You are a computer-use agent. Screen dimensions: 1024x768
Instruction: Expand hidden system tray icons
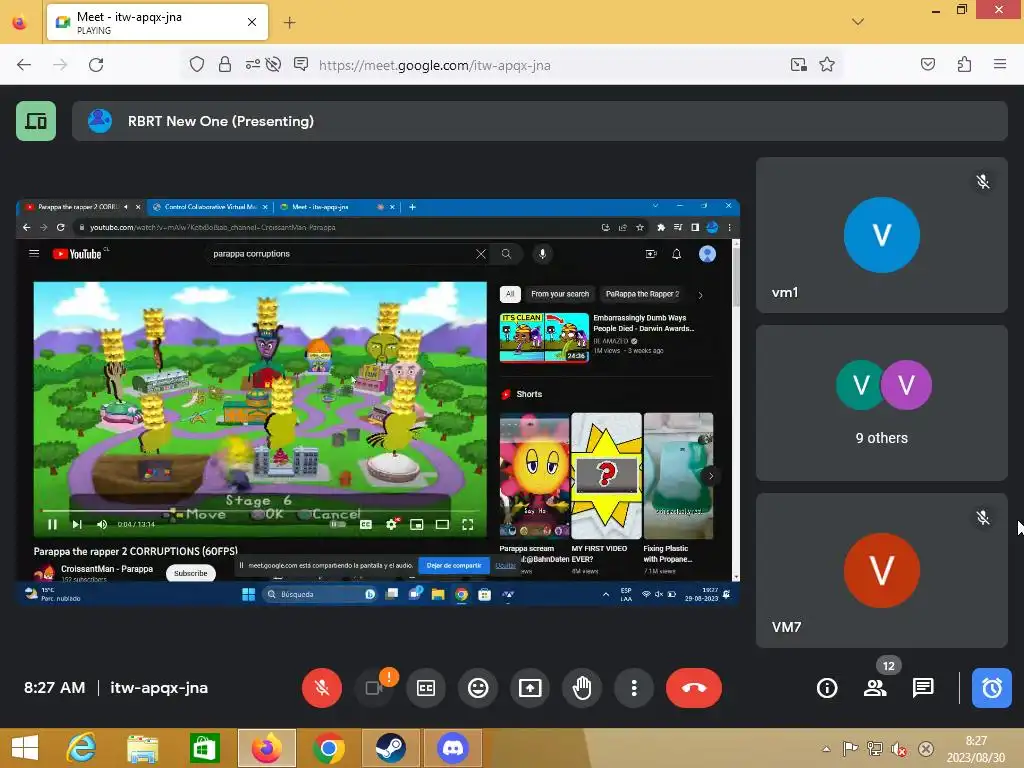coord(826,748)
